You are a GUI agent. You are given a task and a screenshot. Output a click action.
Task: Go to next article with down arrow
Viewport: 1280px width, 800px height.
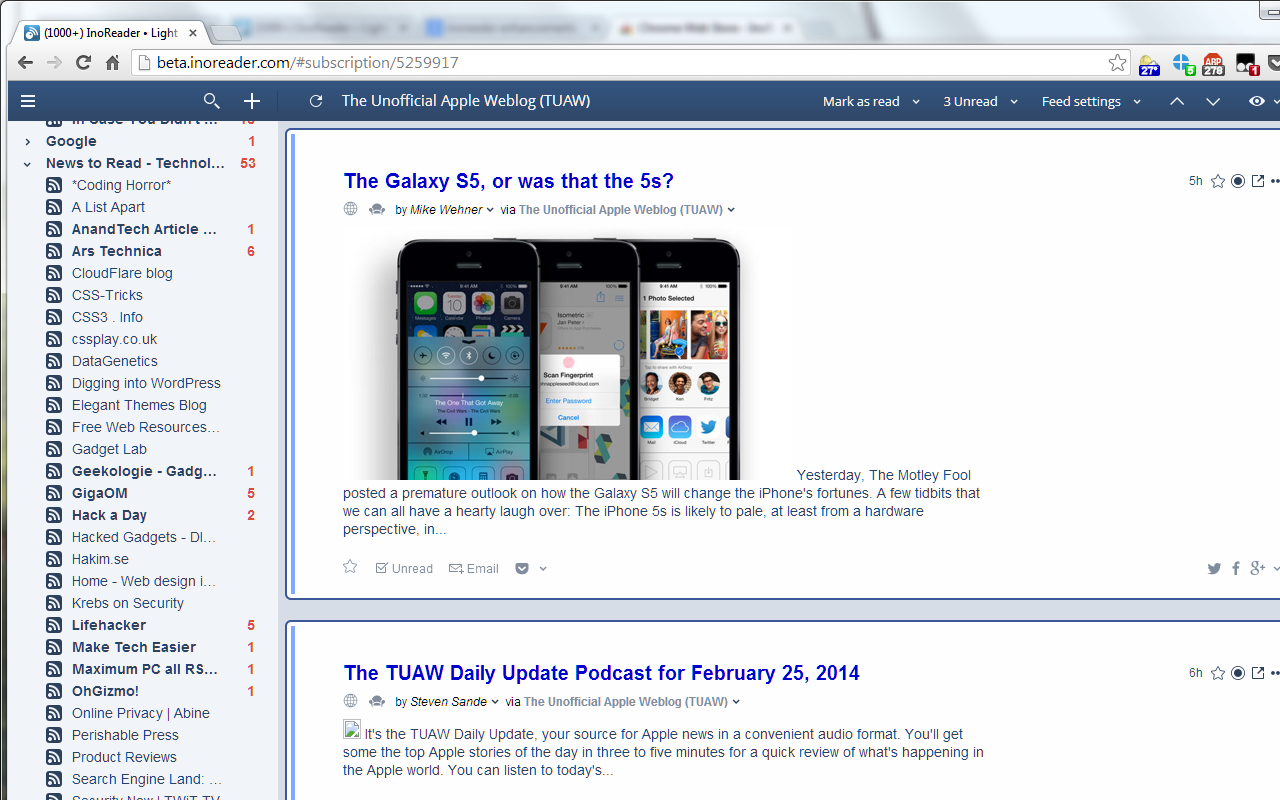(x=1213, y=101)
